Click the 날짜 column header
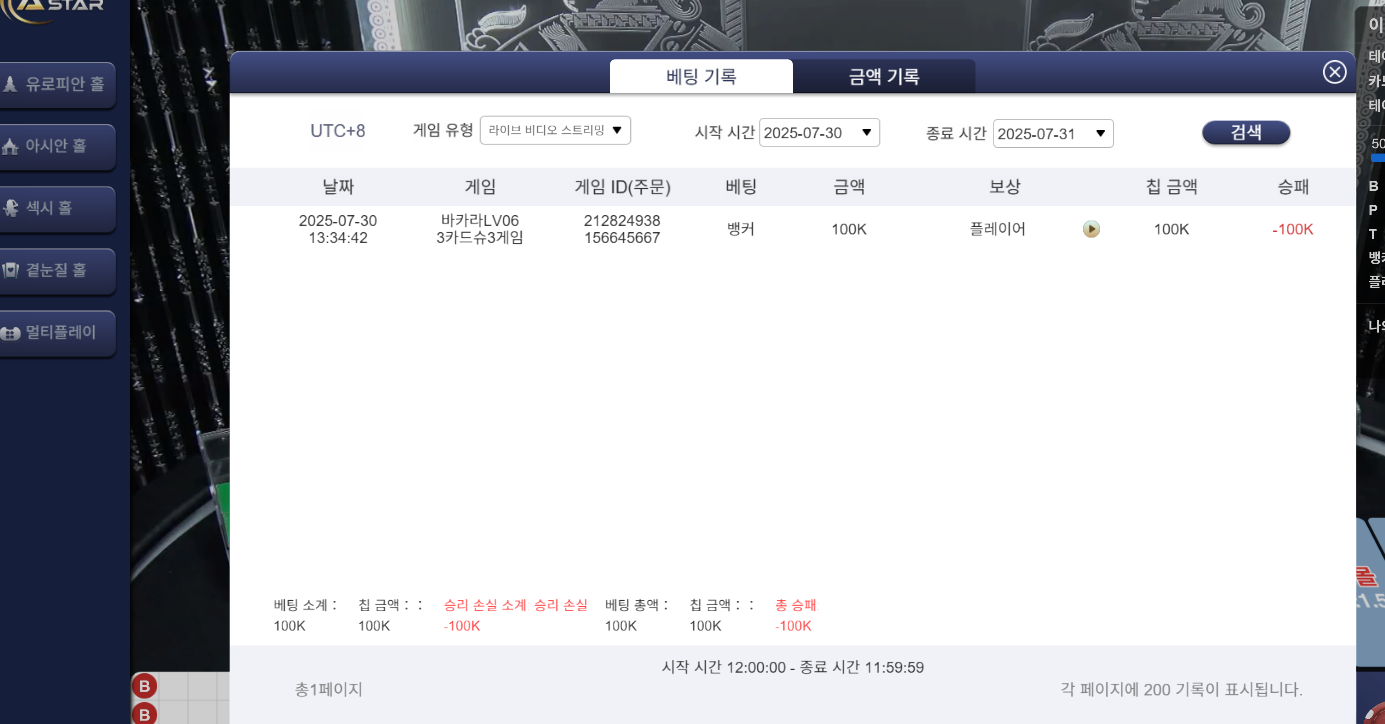This screenshot has width=1385, height=724. click(x=338, y=187)
